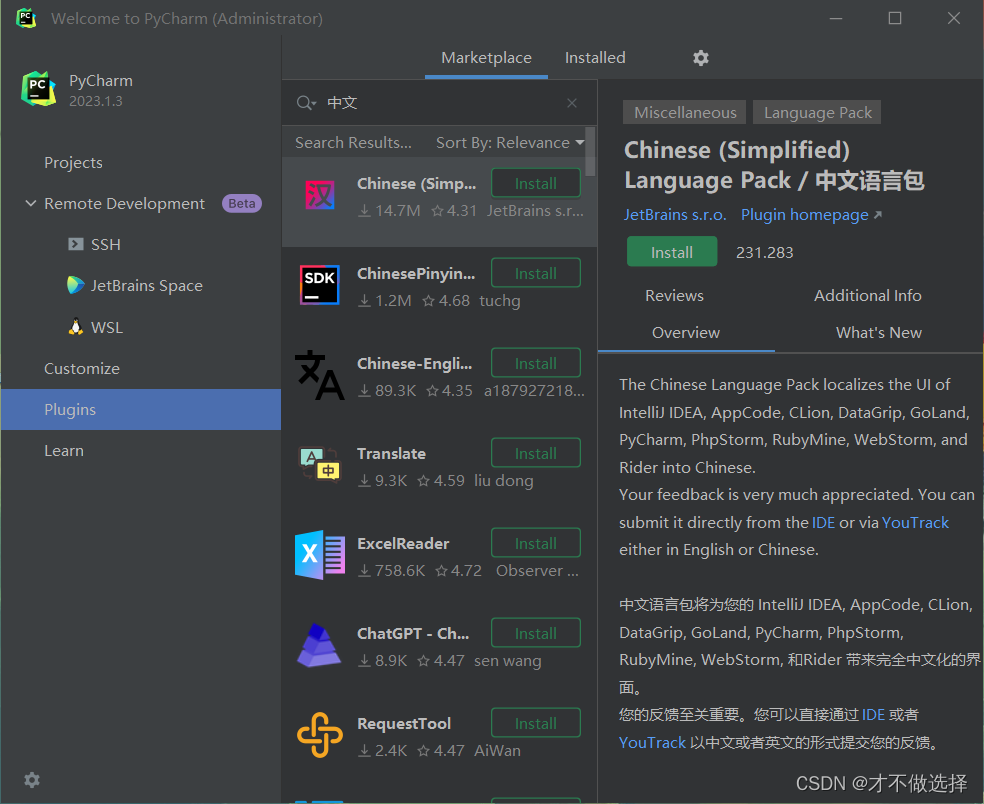Open the JetBrains s.r.o. vendor link
The height and width of the screenshot is (804, 984).
point(675,215)
